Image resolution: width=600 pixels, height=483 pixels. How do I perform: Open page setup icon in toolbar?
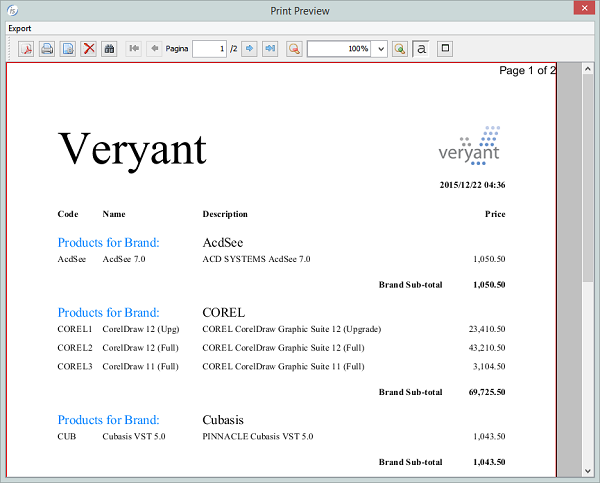68,48
